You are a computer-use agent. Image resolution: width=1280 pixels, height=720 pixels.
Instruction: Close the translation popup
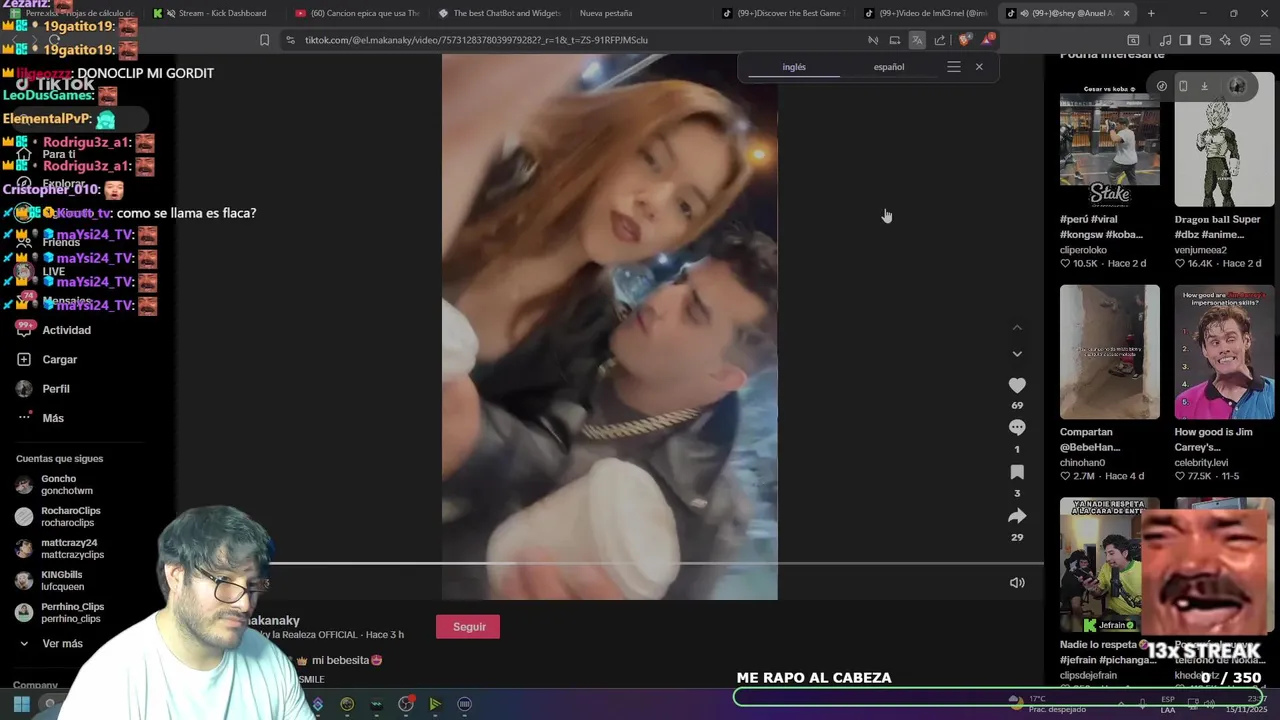pos(979,67)
